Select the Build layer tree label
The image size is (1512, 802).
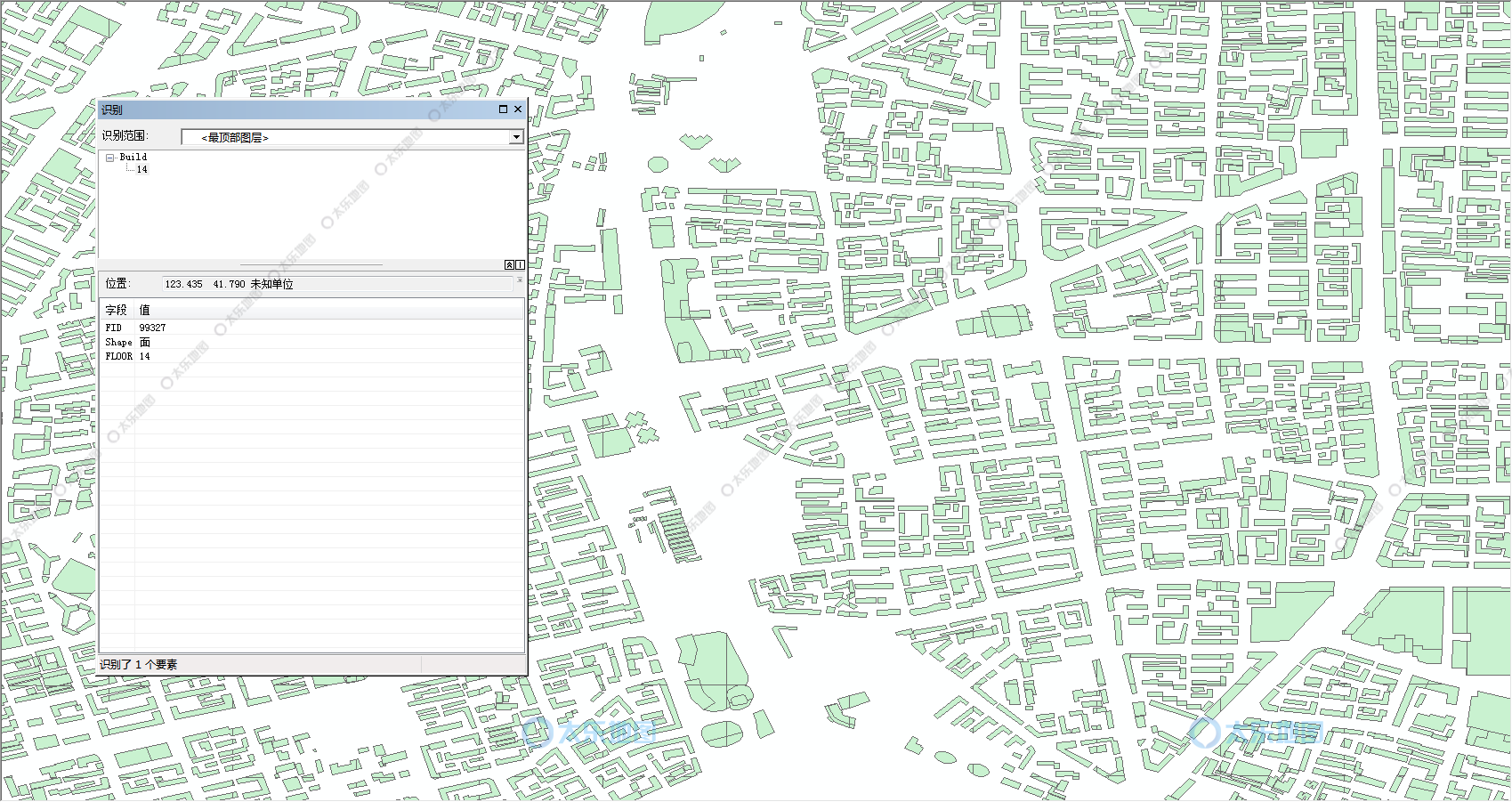click(133, 157)
